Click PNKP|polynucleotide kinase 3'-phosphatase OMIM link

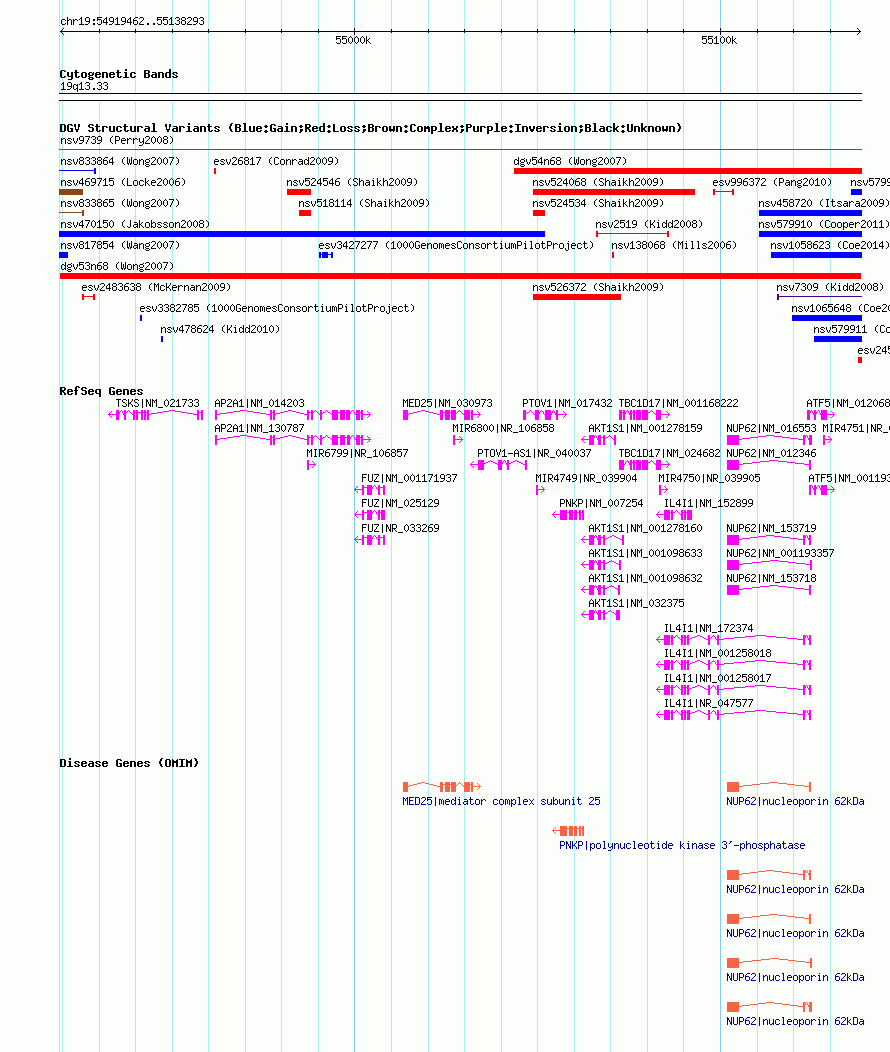682,845
